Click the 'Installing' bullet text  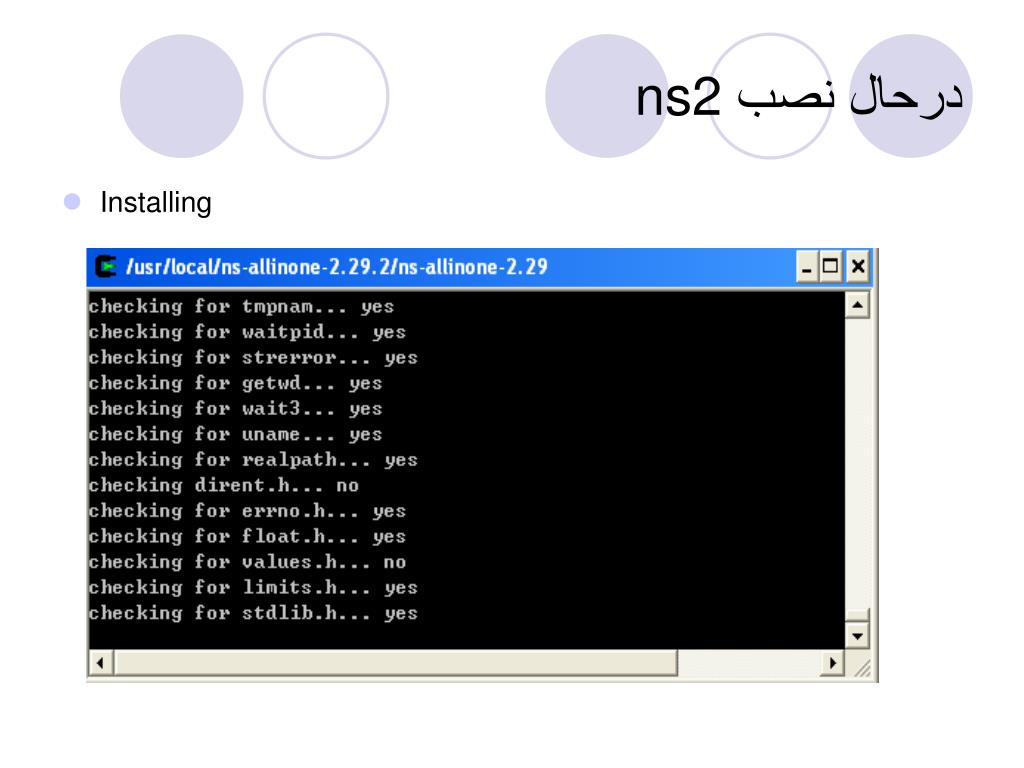155,202
